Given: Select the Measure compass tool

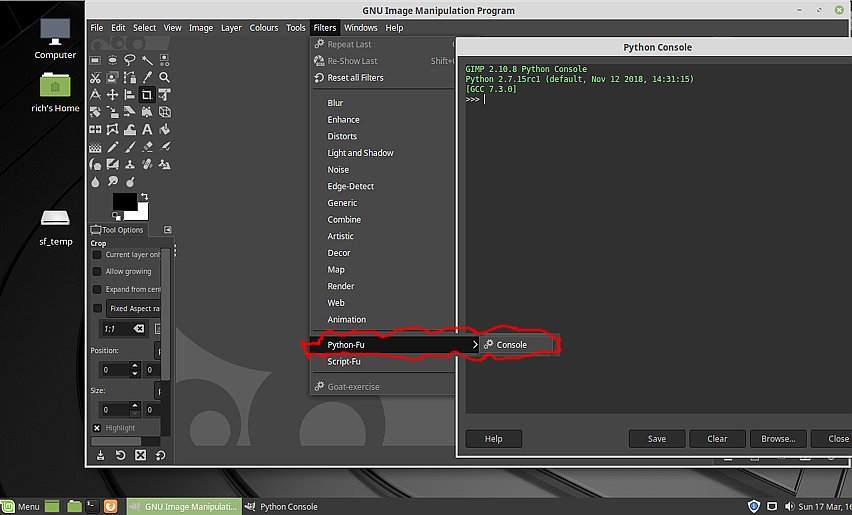Looking at the screenshot, I should pyautogui.click(x=95, y=95).
